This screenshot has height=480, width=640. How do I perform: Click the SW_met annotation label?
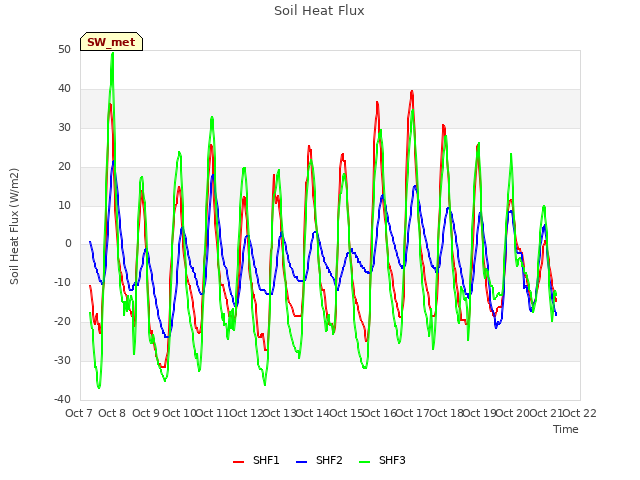coord(111,42)
